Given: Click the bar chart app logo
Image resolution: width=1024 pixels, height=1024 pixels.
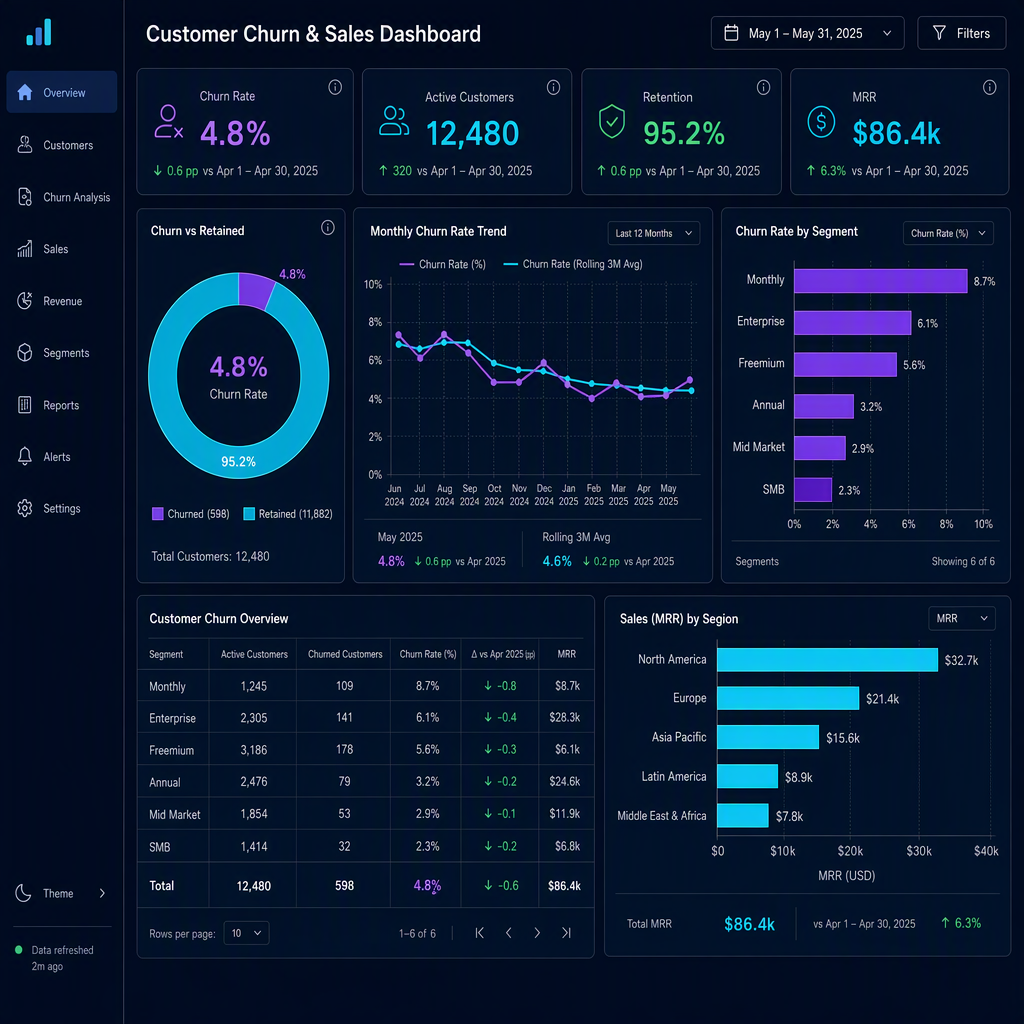Looking at the screenshot, I should (x=39, y=32).
